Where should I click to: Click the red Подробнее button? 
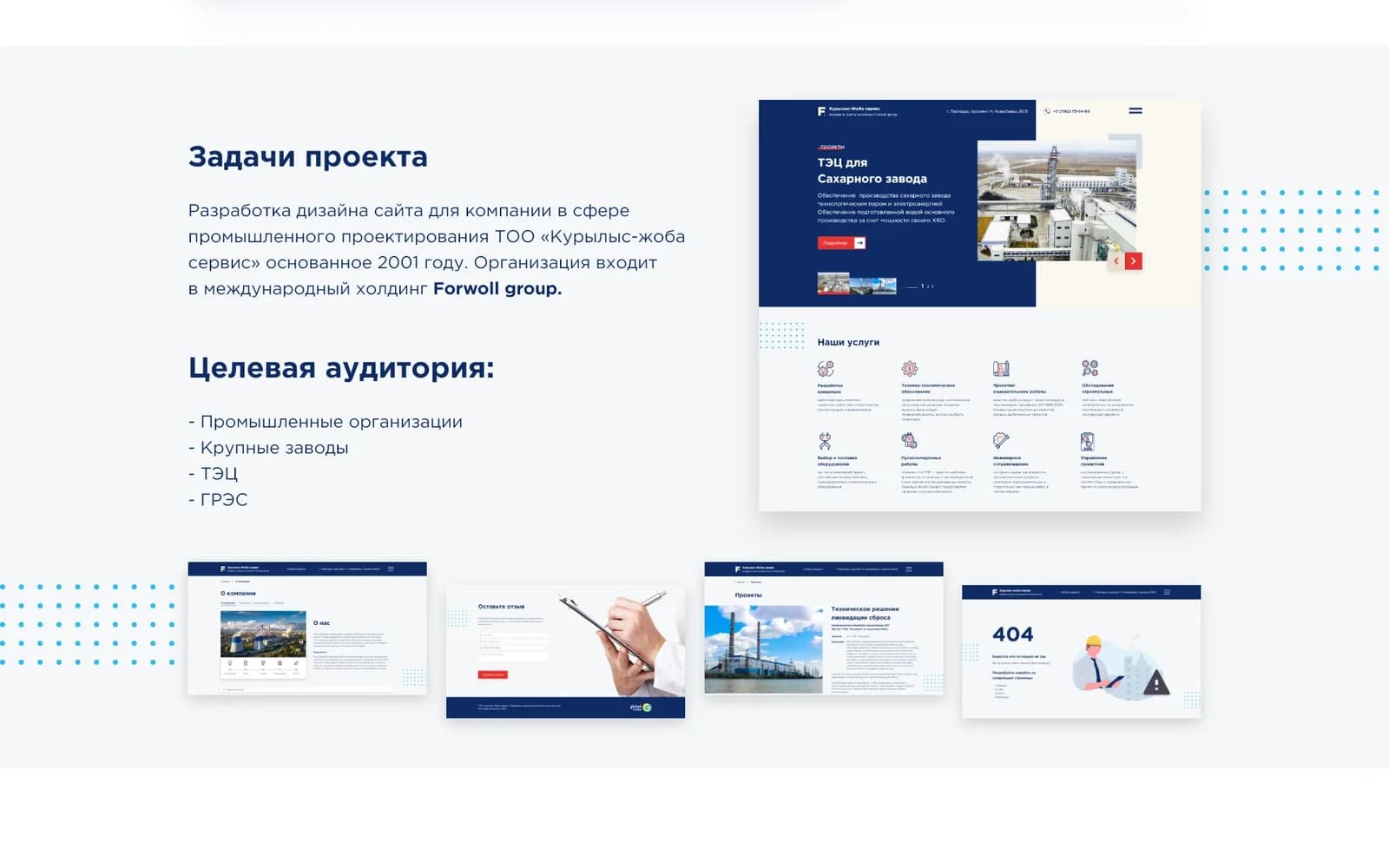pyautogui.click(x=841, y=243)
